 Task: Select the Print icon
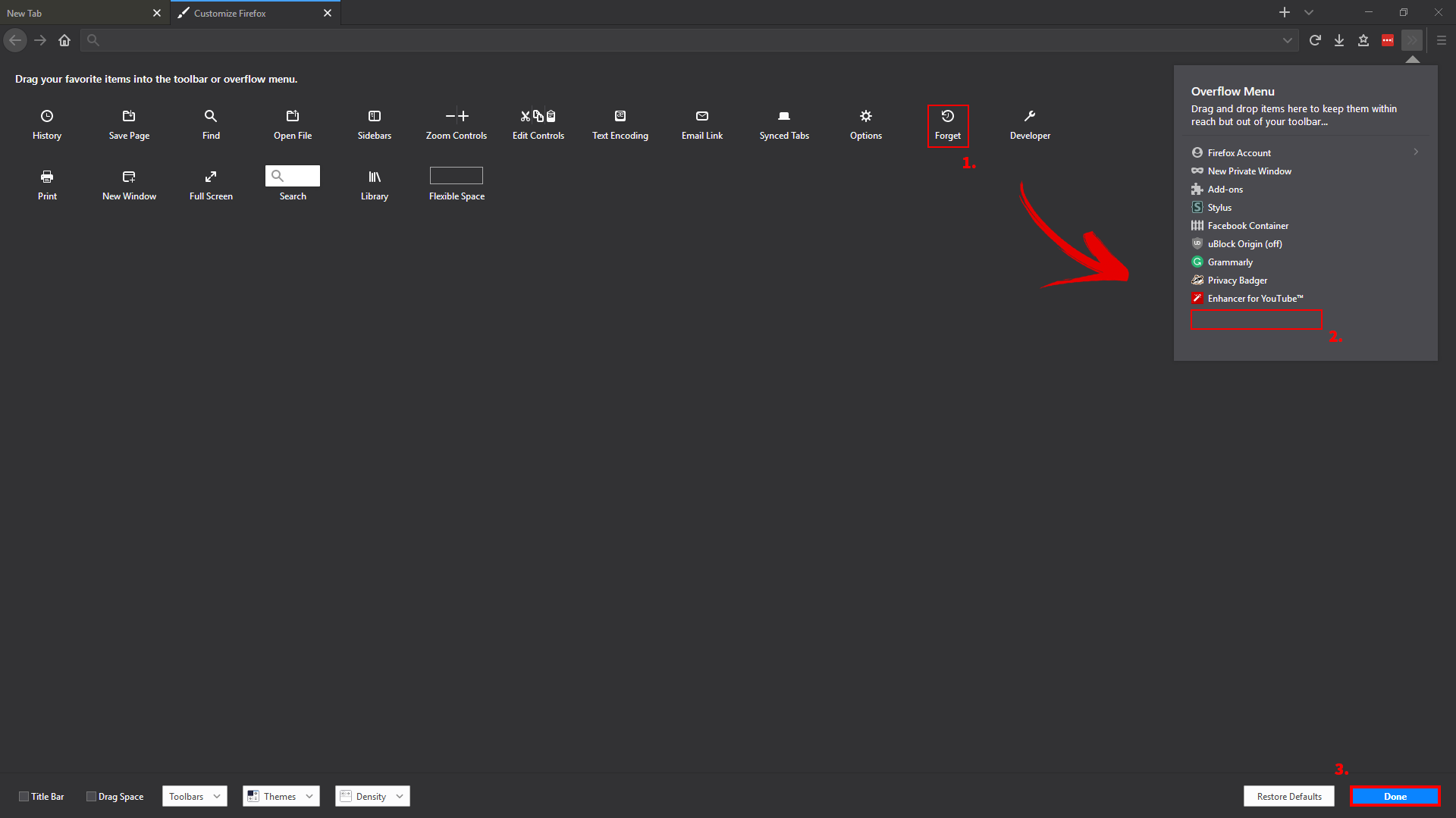47,177
